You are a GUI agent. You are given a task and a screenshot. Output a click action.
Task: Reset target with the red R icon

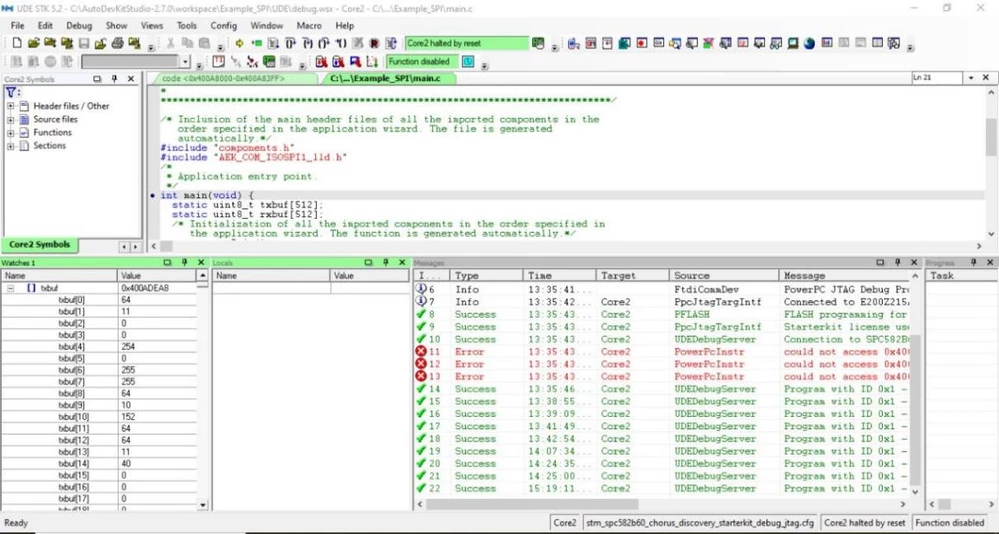pyautogui.click(x=375, y=43)
